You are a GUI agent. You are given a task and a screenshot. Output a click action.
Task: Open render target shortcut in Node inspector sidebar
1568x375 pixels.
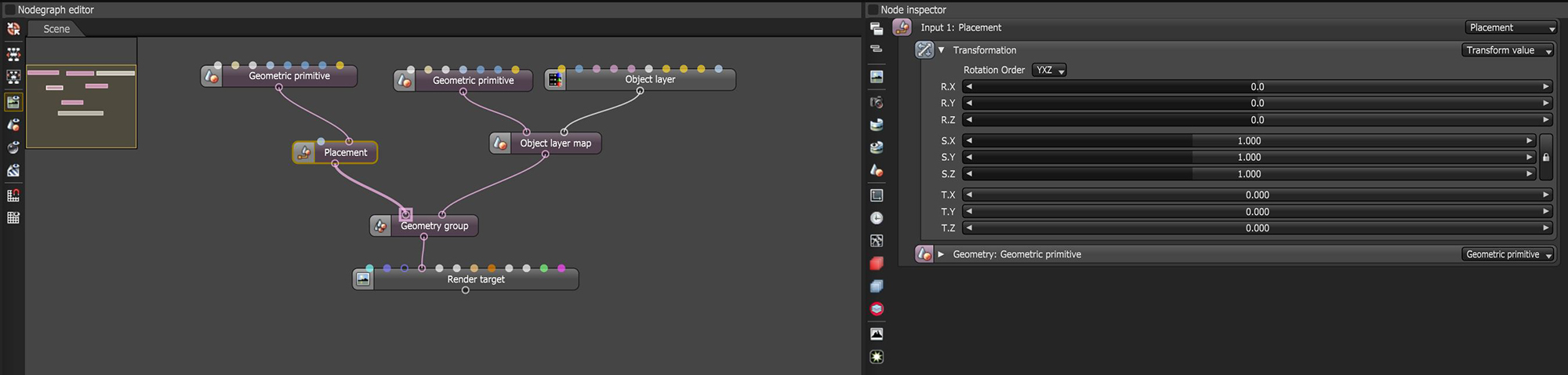[877, 76]
